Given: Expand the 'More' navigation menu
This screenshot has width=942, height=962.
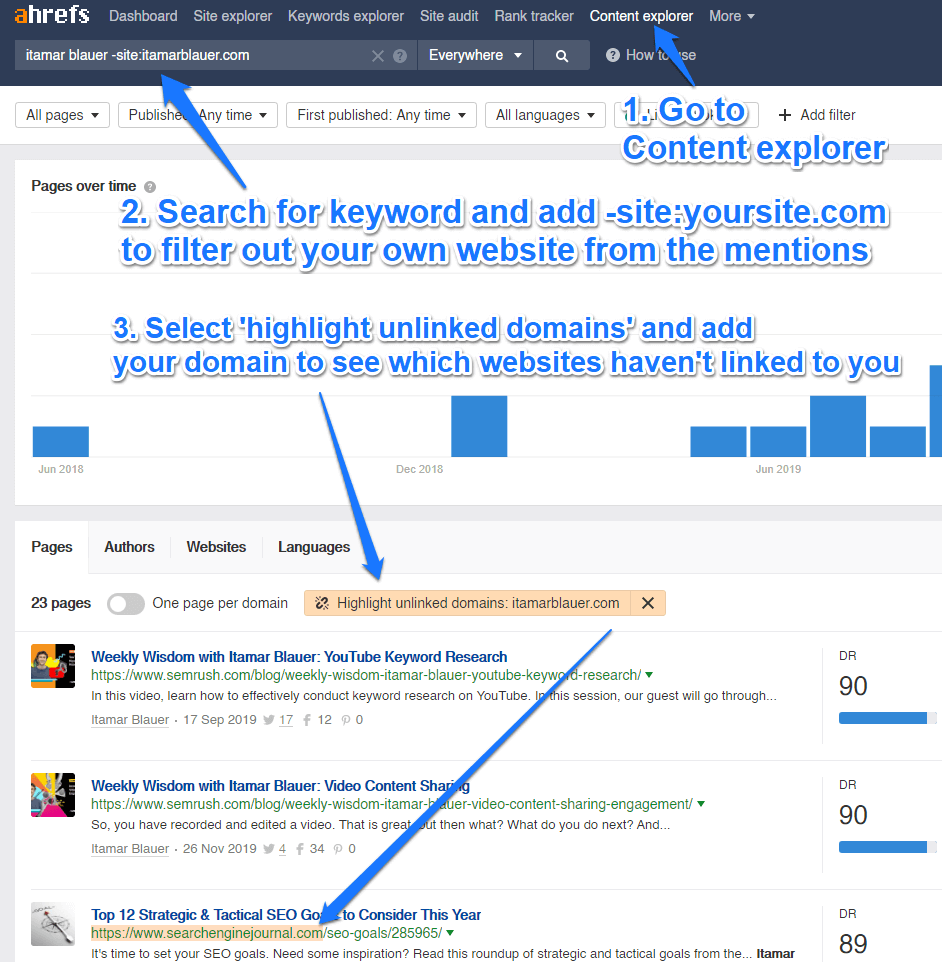Looking at the screenshot, I should click(732, 16).
